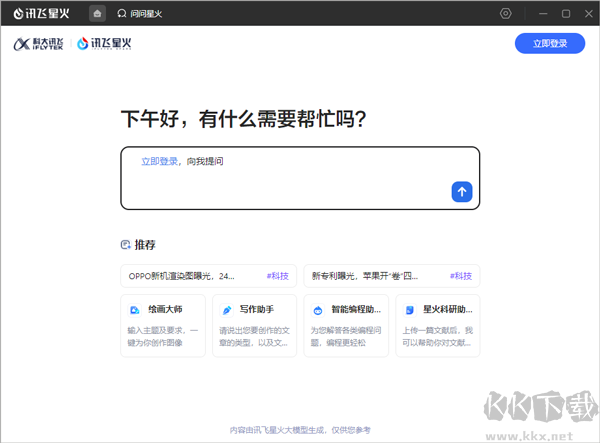The height and width of the screenshot is (443, 600).
Task: Click the 推荐 section icon
Action: point(126,244)
